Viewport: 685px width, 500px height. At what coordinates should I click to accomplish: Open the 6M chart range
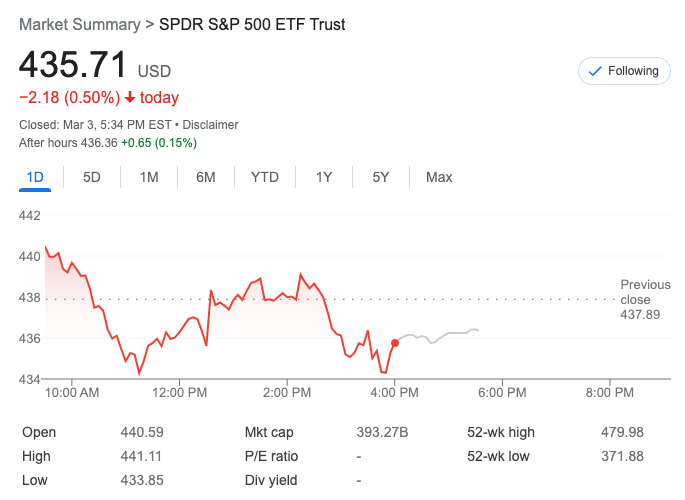coord(206,177)
